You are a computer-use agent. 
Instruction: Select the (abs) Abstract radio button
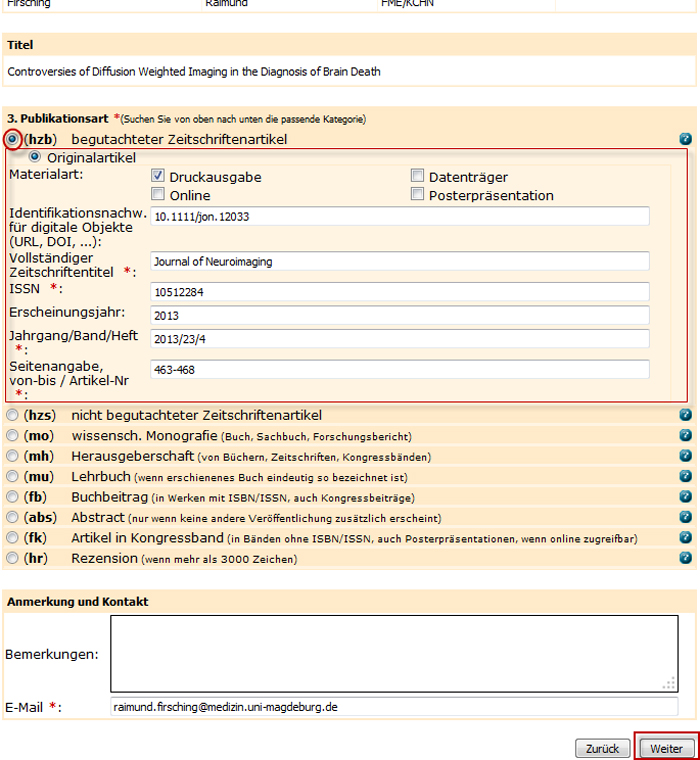click(x=12, y=517)
